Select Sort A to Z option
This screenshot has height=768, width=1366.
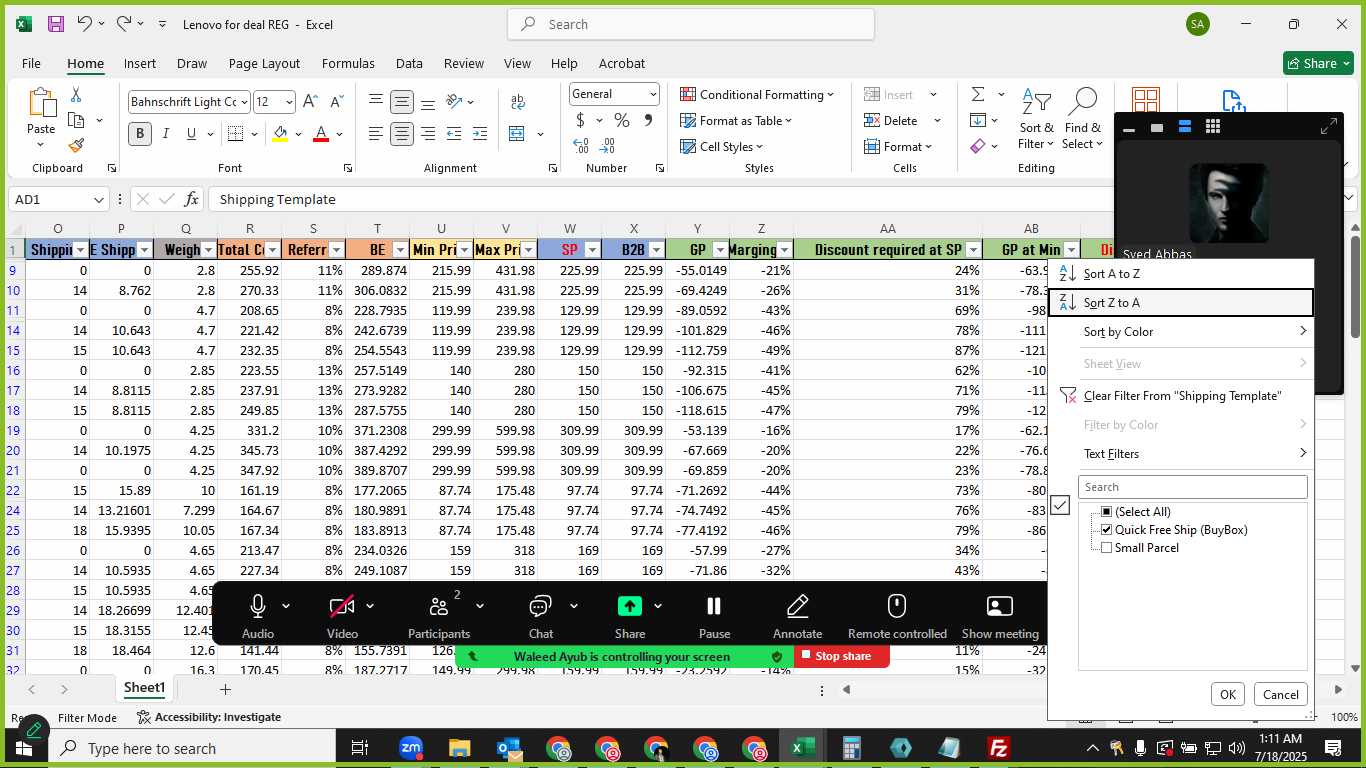pyautogui.click(x=1180, y=273)
